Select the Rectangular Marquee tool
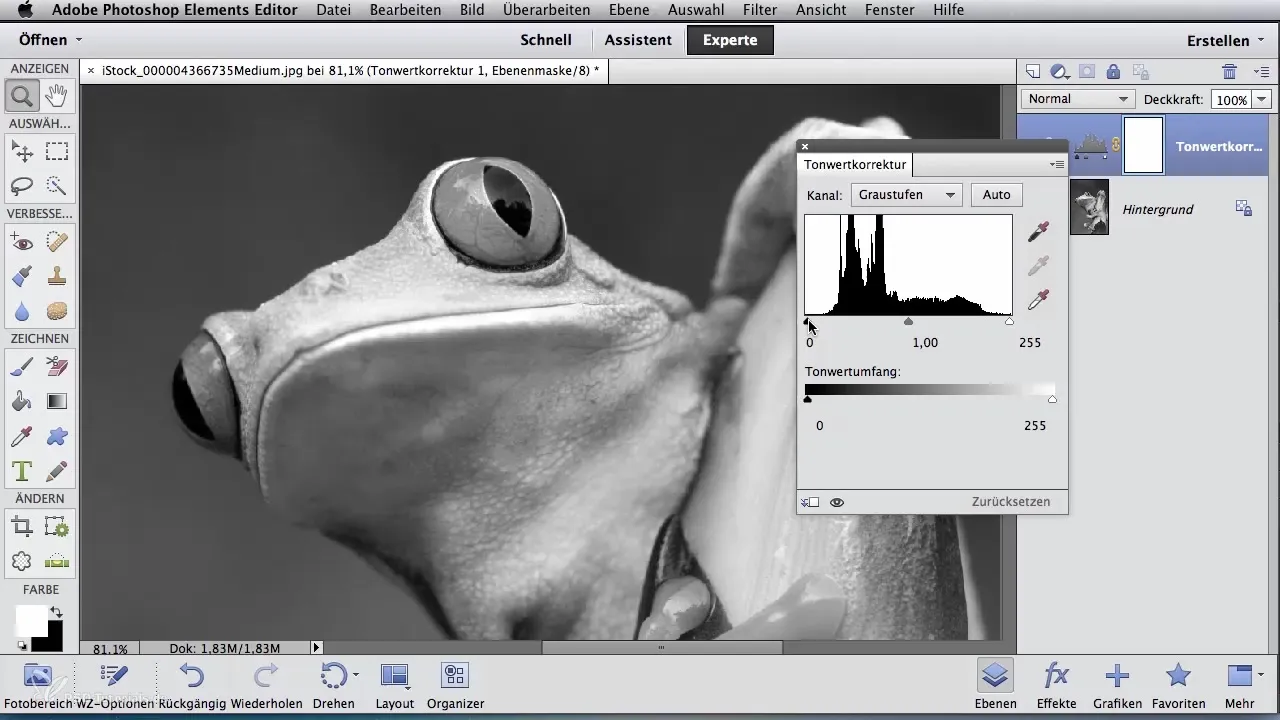 (x=57, y=151)
